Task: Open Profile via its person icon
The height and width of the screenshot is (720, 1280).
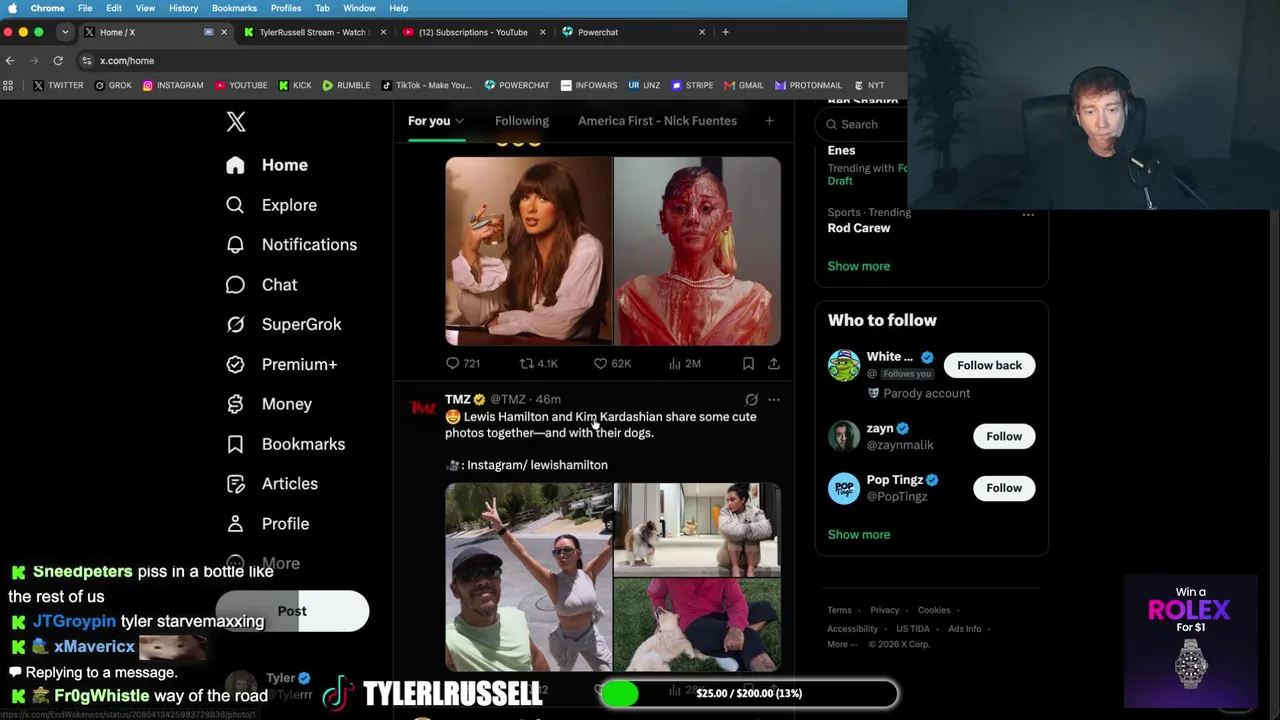Action: 235,524
